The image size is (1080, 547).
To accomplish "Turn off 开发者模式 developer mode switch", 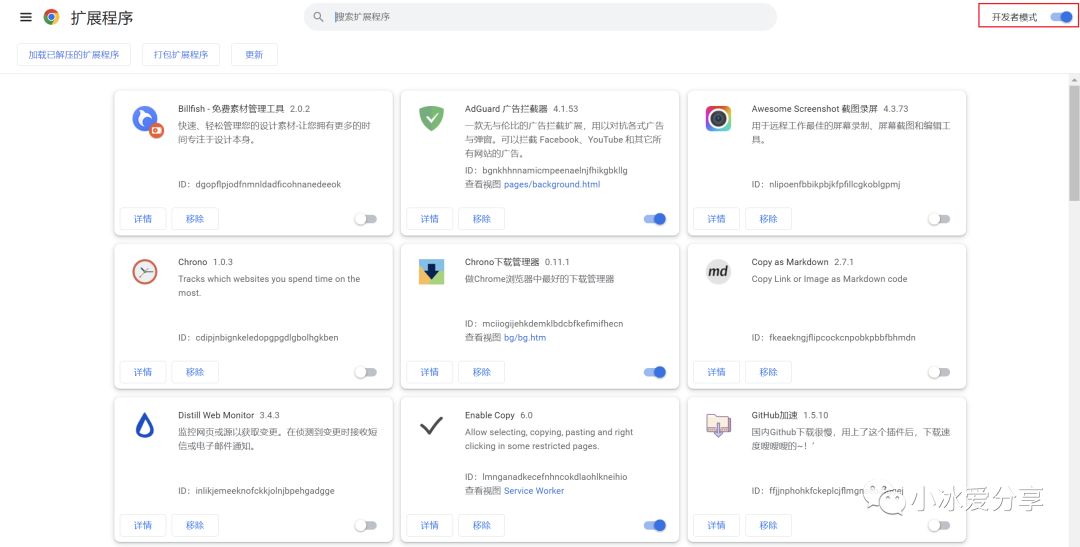I will [x=1061, y=17].
